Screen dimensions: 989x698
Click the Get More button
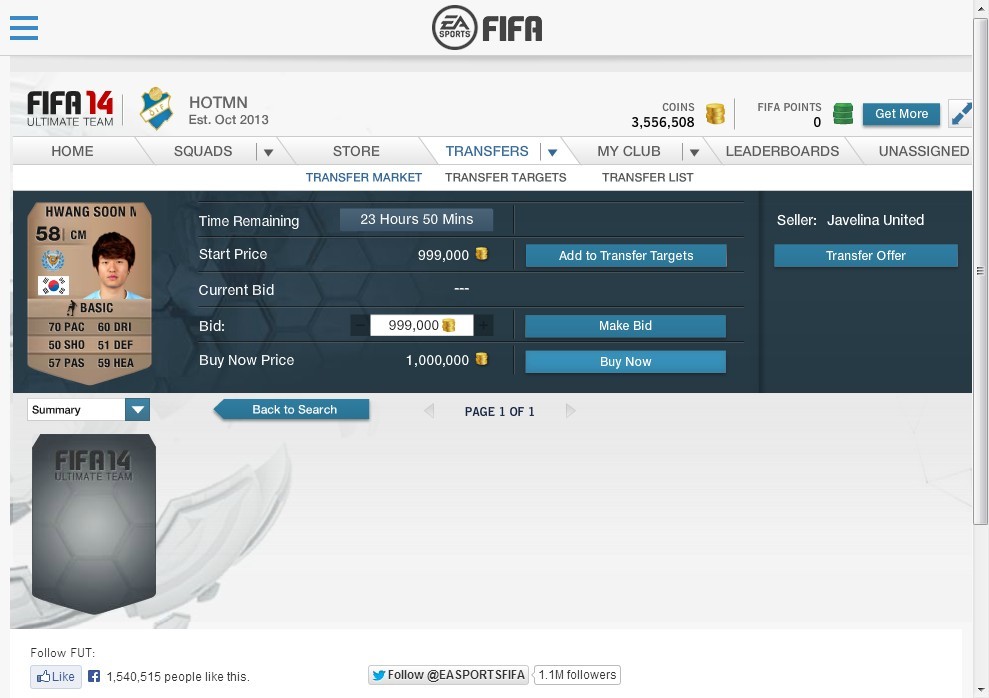(901, 114)
